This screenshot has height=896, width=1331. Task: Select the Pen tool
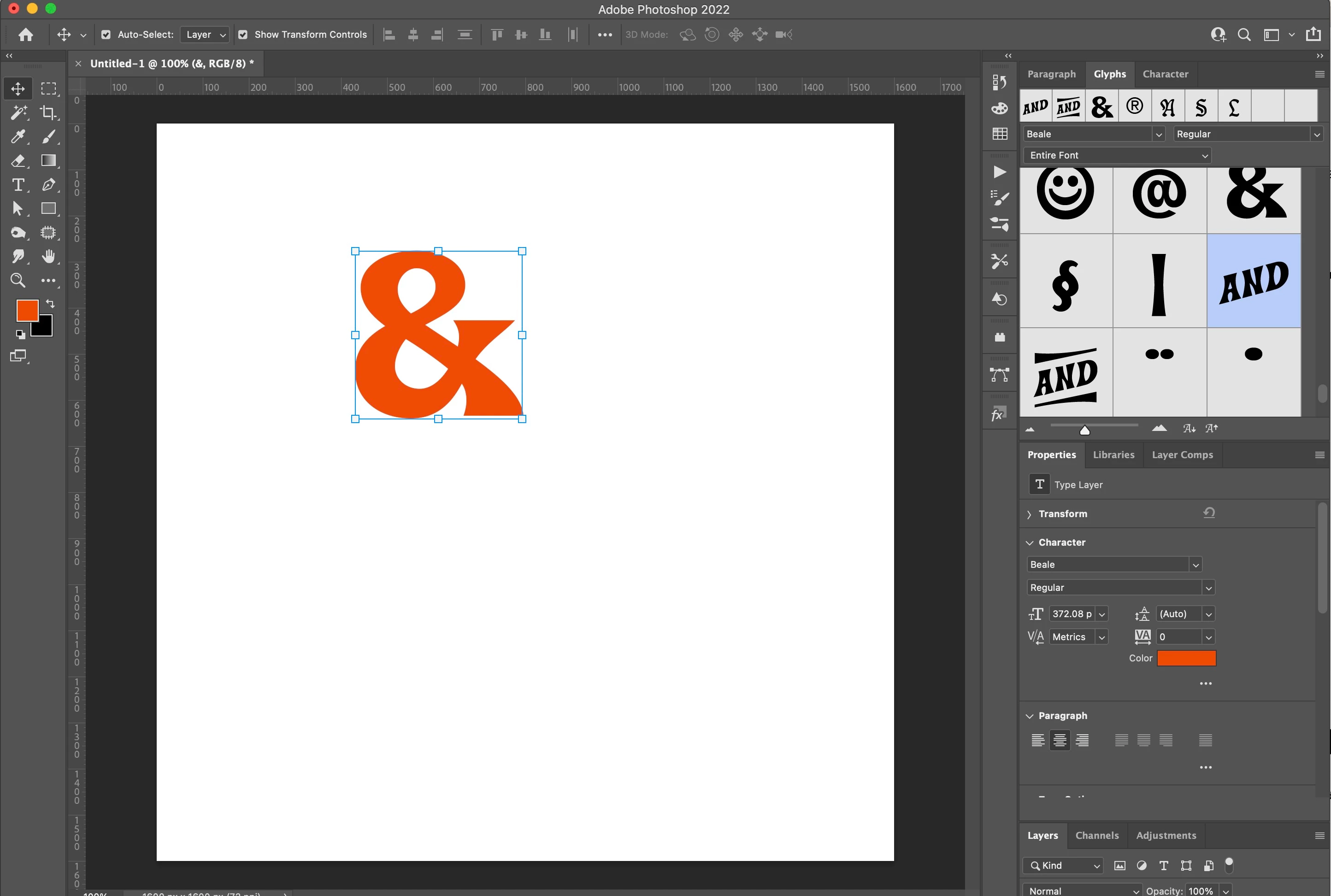[48, 185]
